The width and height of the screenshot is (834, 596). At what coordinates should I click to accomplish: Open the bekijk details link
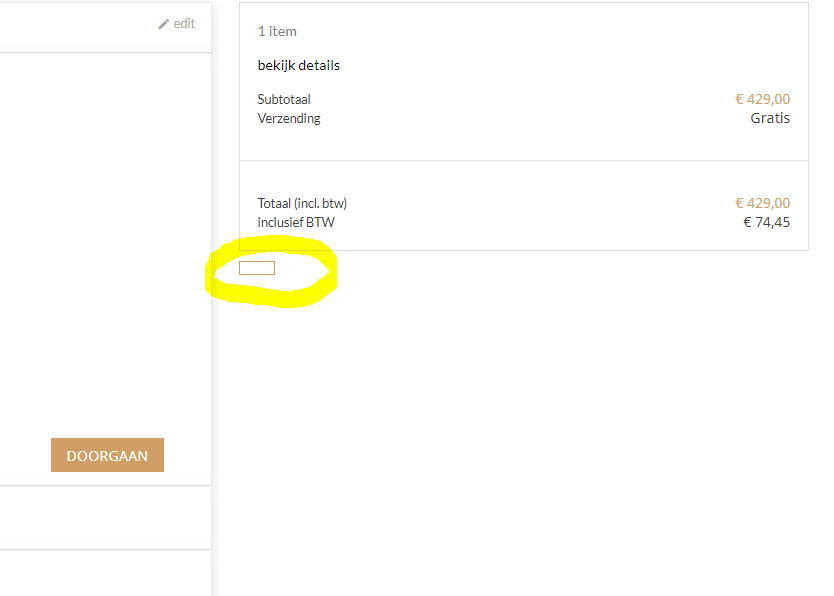(298, 65)
